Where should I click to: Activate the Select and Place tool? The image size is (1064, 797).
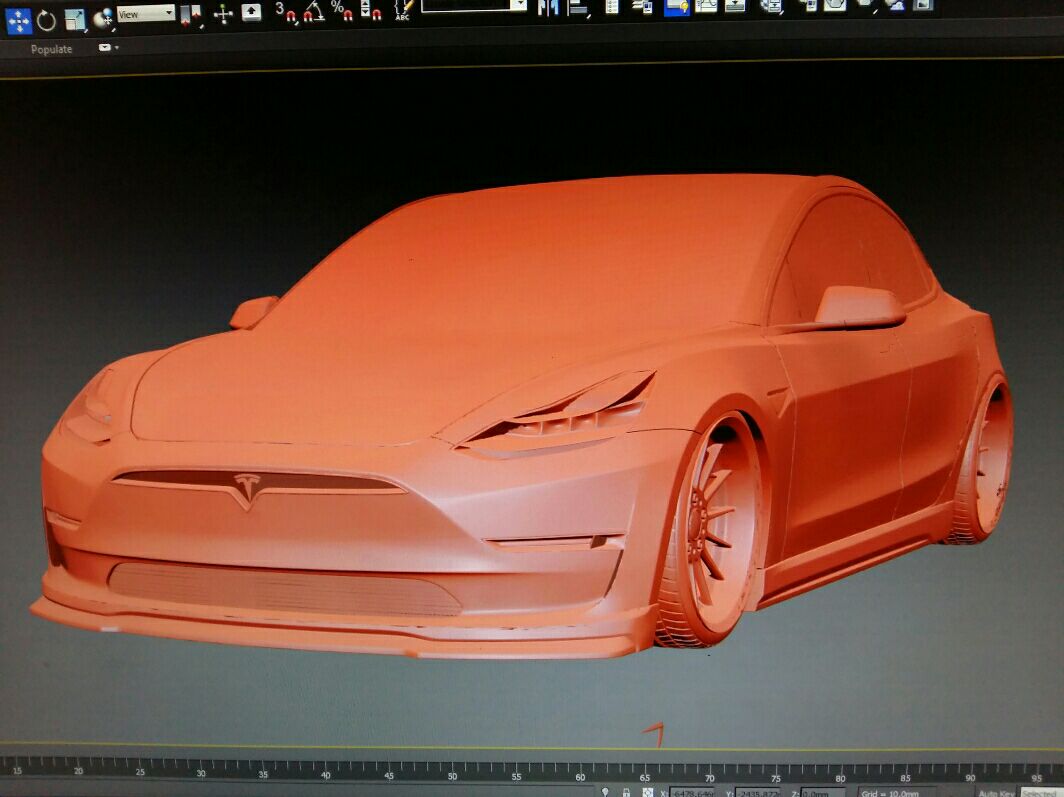[x=103, y=19]
